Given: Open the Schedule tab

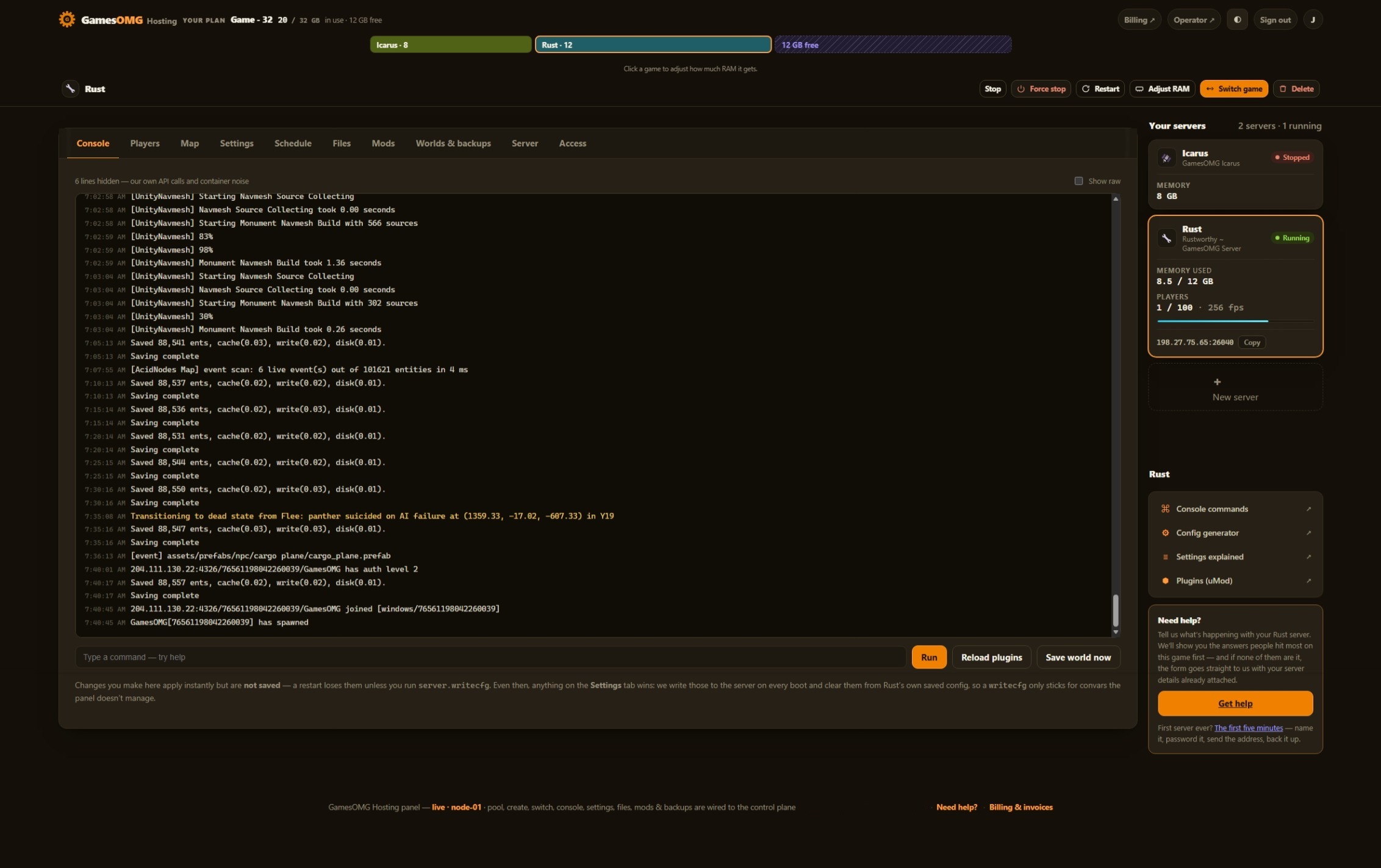Looking at the screenshot, I should click(293, 143).
